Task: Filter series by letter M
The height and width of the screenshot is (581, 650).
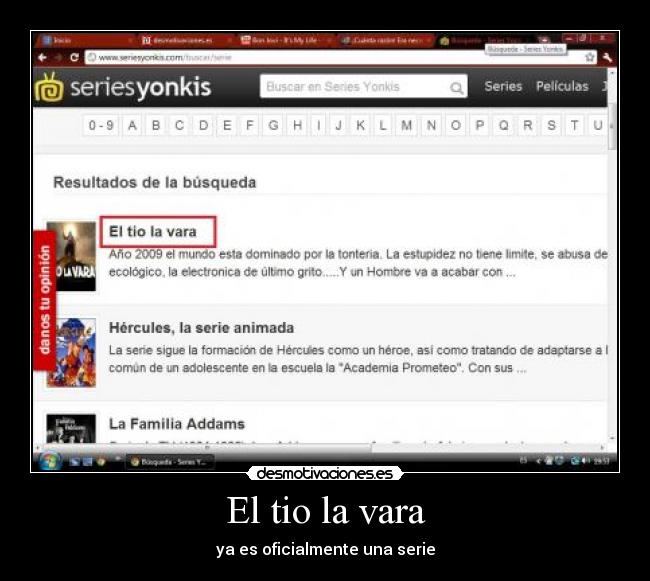Action: tap(406, 125)
